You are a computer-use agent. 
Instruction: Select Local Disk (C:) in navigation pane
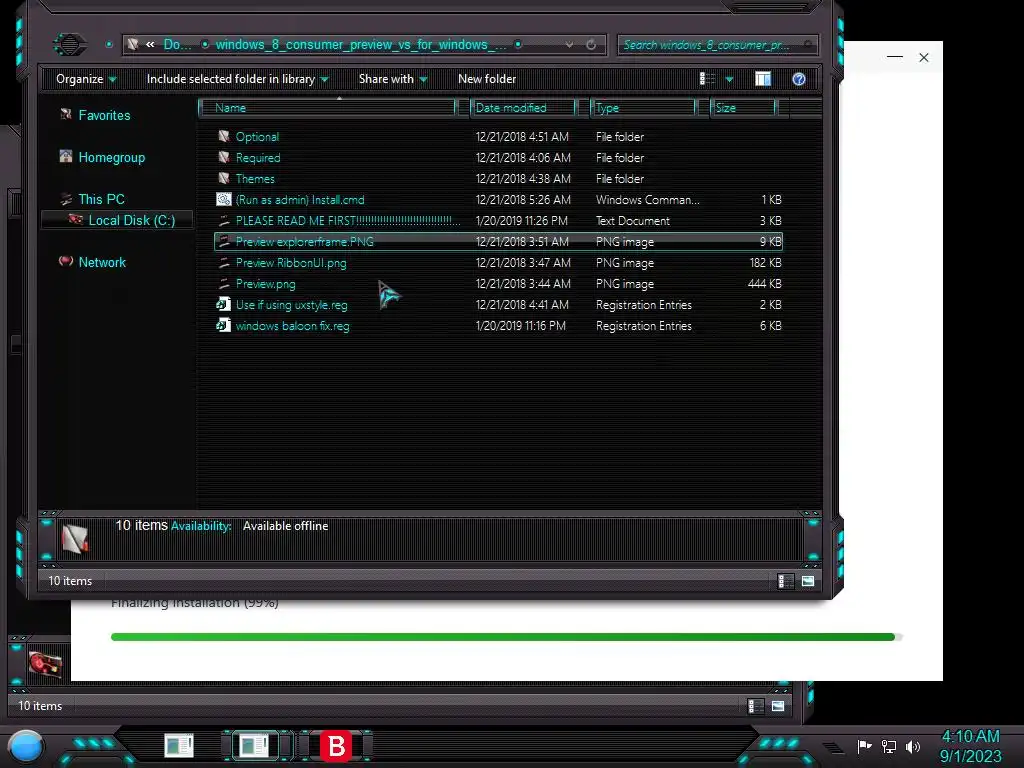click(132, 220)
